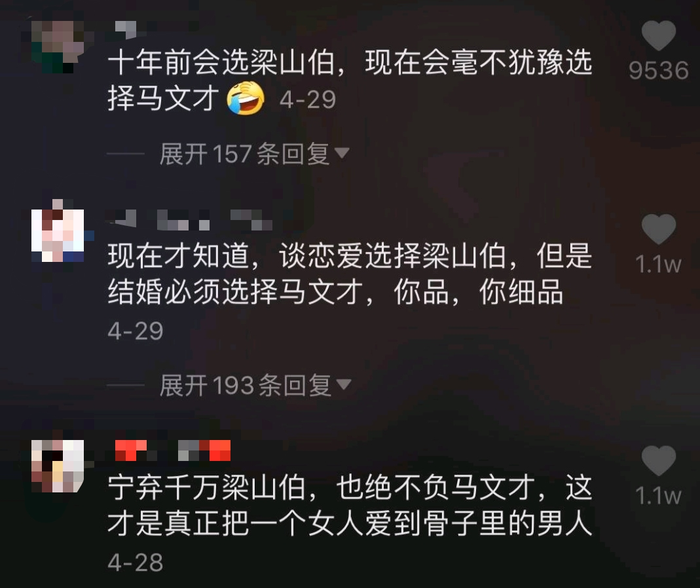This screenshot has width=700, height=588.
Task: Click the triangle arrow after 展开157条回复
Action: click(x=342, y=153)
